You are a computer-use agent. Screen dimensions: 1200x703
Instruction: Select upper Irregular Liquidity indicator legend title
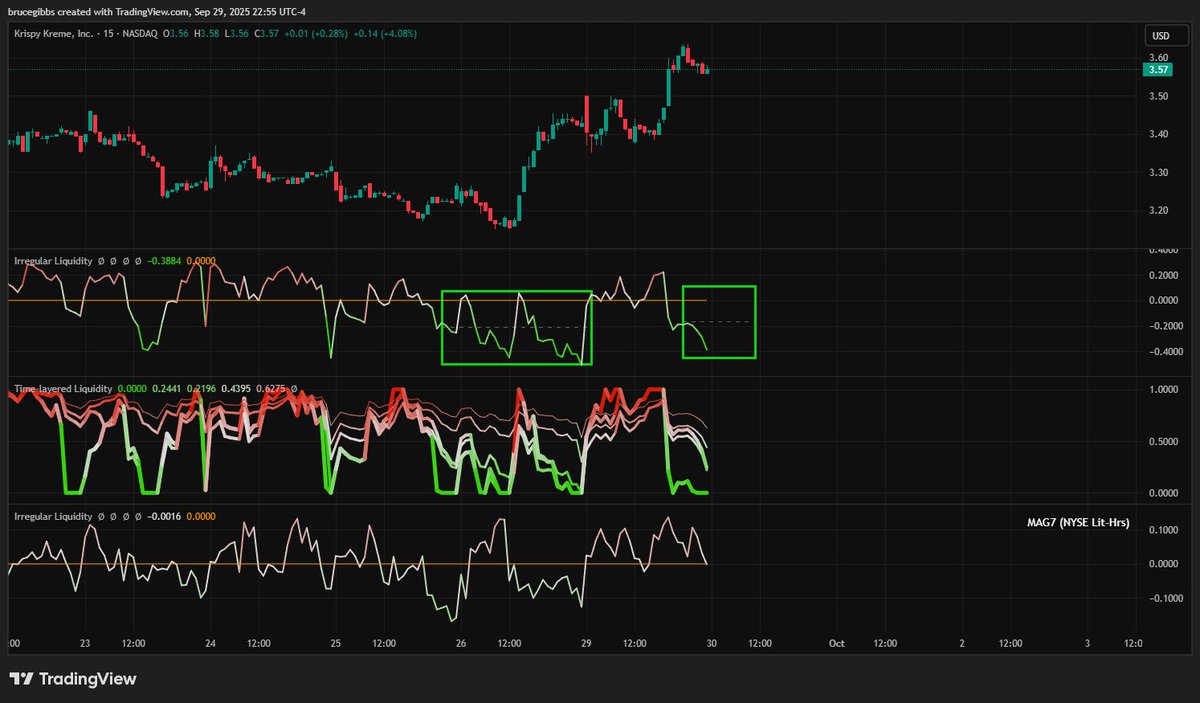(52, 261)
